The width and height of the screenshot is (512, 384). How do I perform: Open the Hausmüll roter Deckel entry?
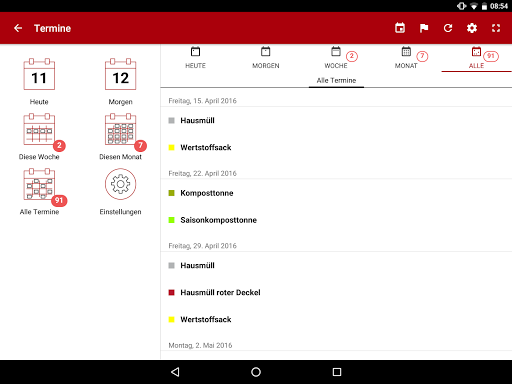(336, 292)
